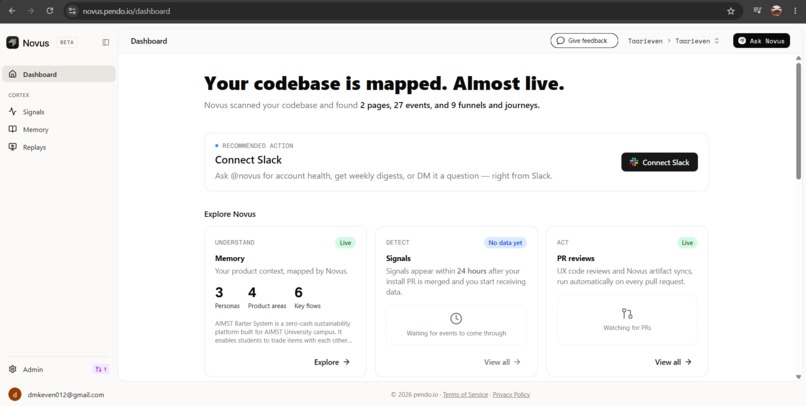This screenshot has width=806, height=406.
Task: Click the RECOMMENDED ACTION label
Action: [258, 146]
